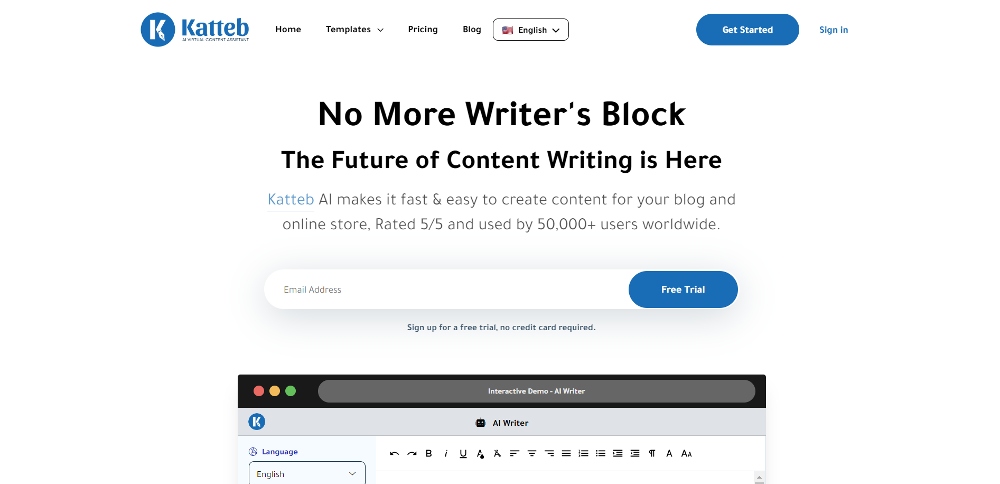Image resolution: width=1000 pixels, height=484 pixels.
Task: Click the Katteb logo in the header
Action: [195, 29]
